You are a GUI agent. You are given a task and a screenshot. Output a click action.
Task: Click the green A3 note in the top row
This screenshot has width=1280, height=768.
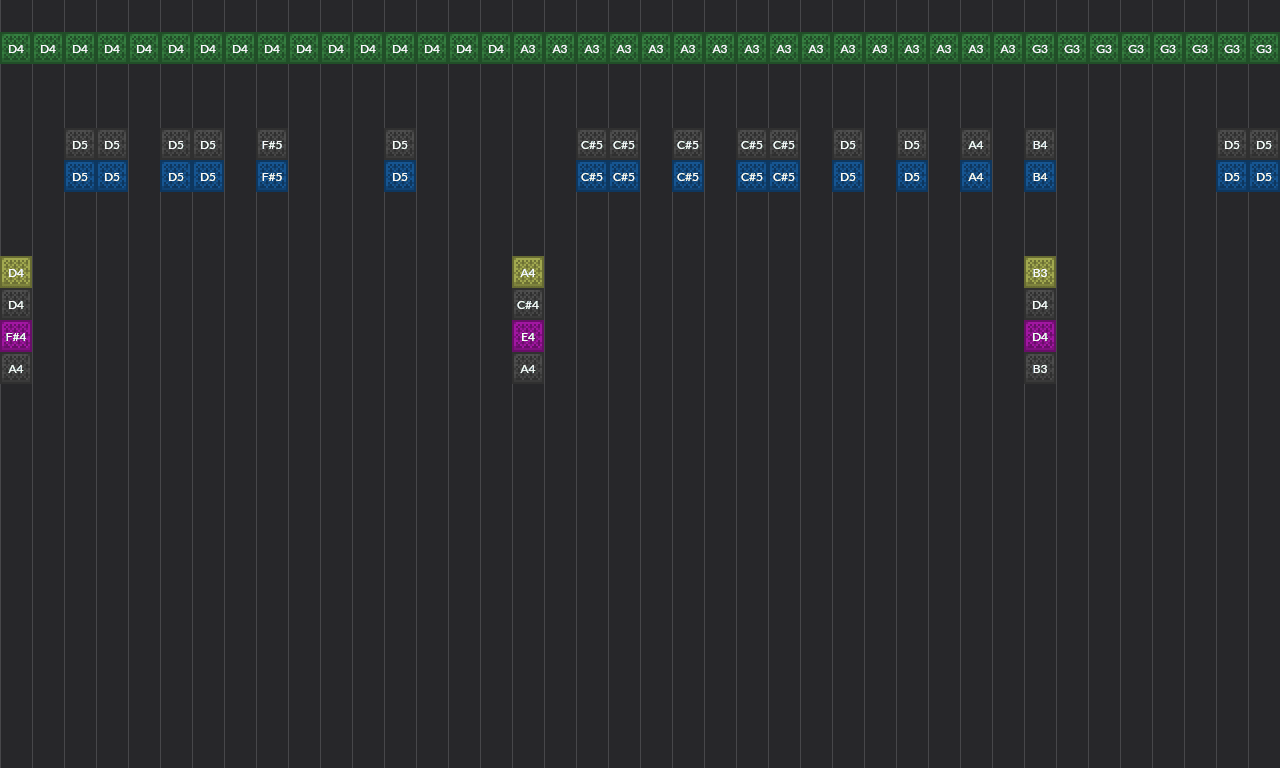[x=528, y=48]
